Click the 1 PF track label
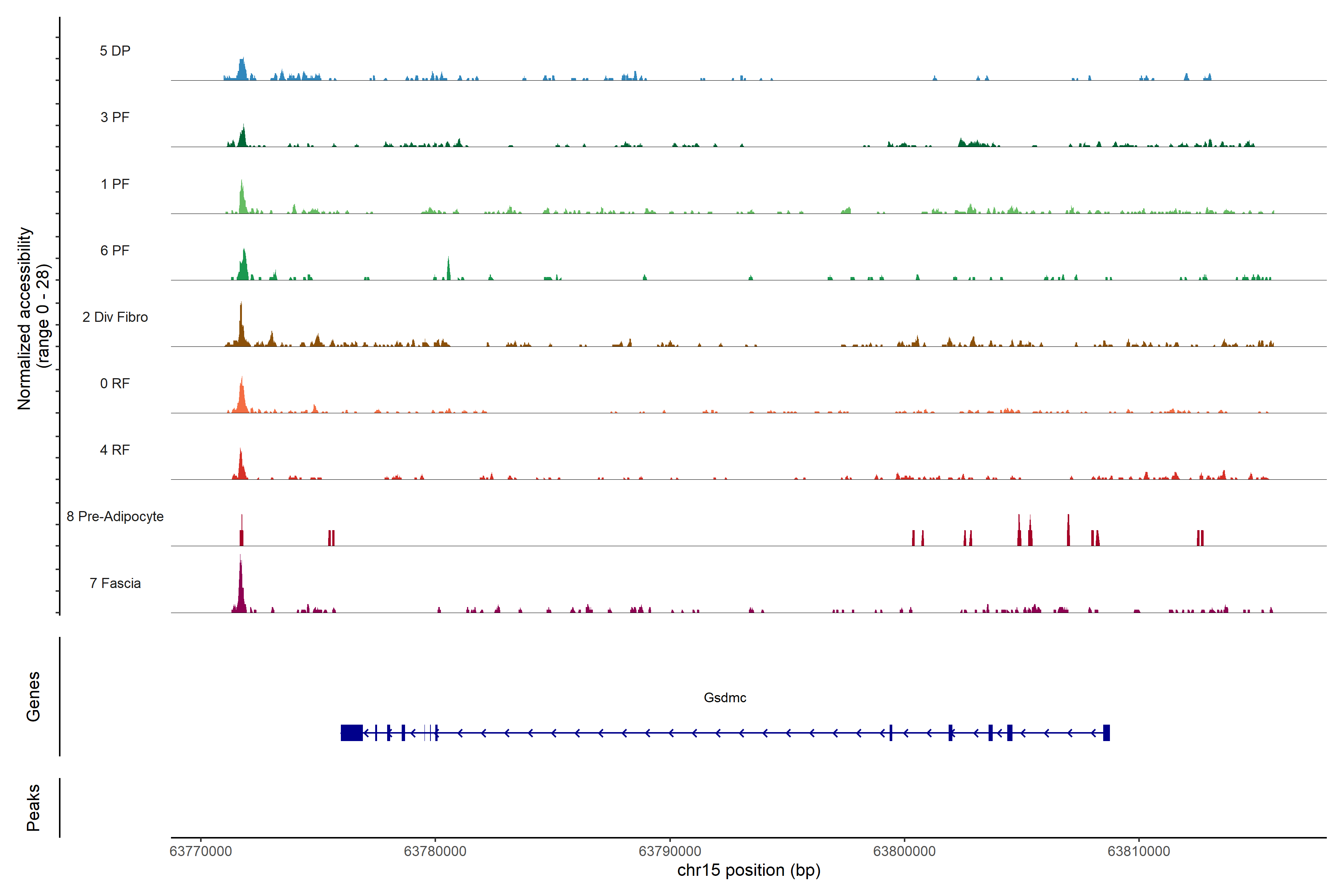 pyautogui.click(x=115, y=184)
